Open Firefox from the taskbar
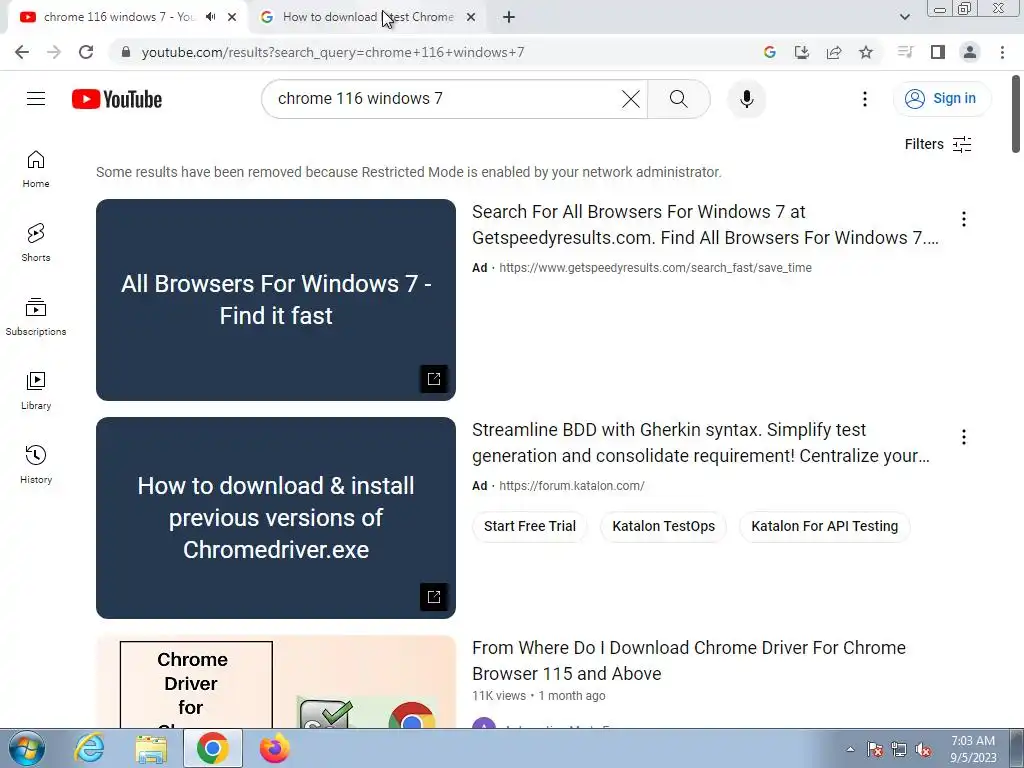Screen dimensions: 1024x768 tap(274, 748)
